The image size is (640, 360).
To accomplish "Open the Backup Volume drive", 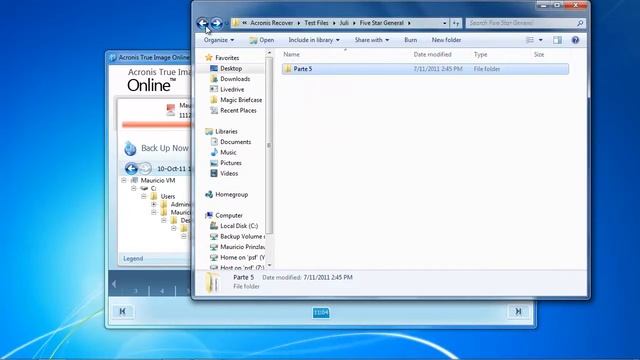I will point(241,237).
